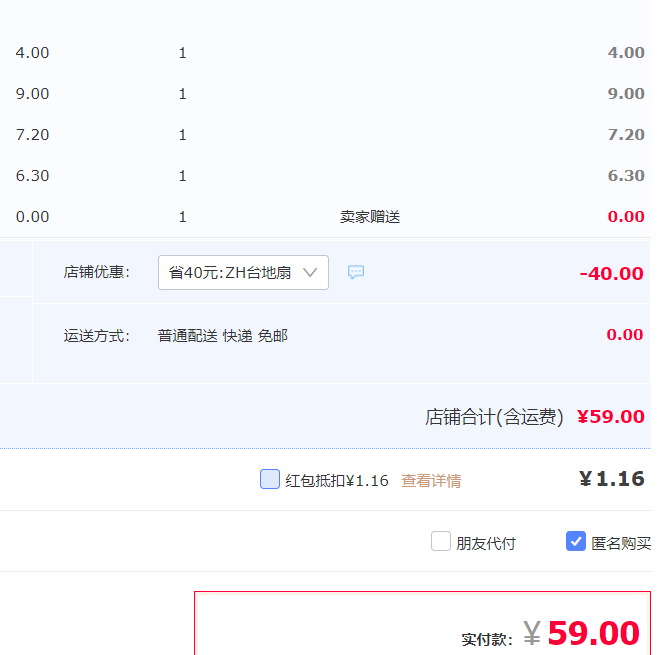Click the 实付款 ¥59.00 total amount
The image size is (658, 655).
pos(581,633)
